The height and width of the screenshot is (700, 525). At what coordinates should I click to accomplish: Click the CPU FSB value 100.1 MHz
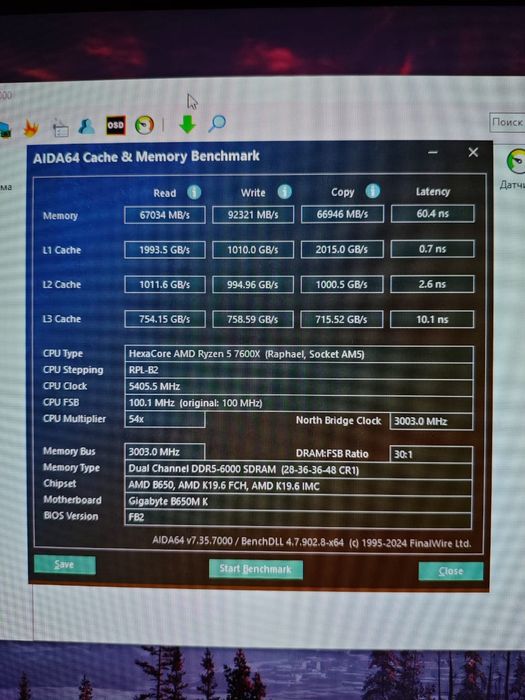[299, 403]
